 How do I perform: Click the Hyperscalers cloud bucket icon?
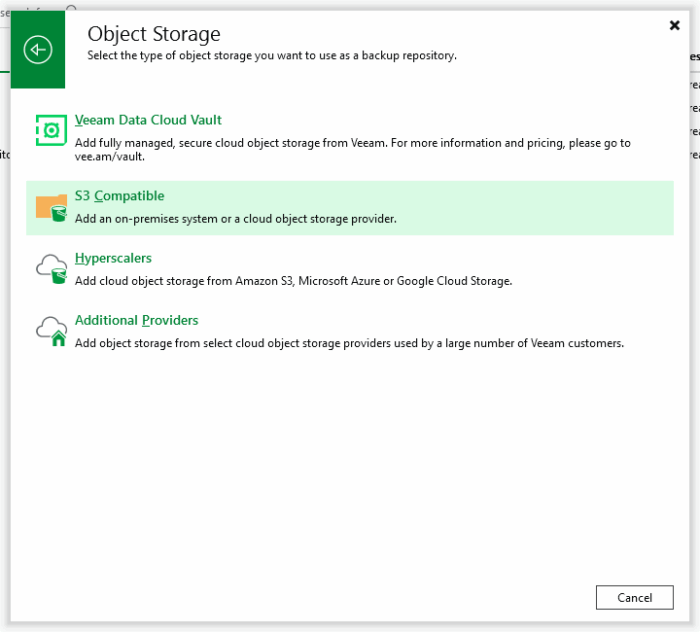point(51,269)
